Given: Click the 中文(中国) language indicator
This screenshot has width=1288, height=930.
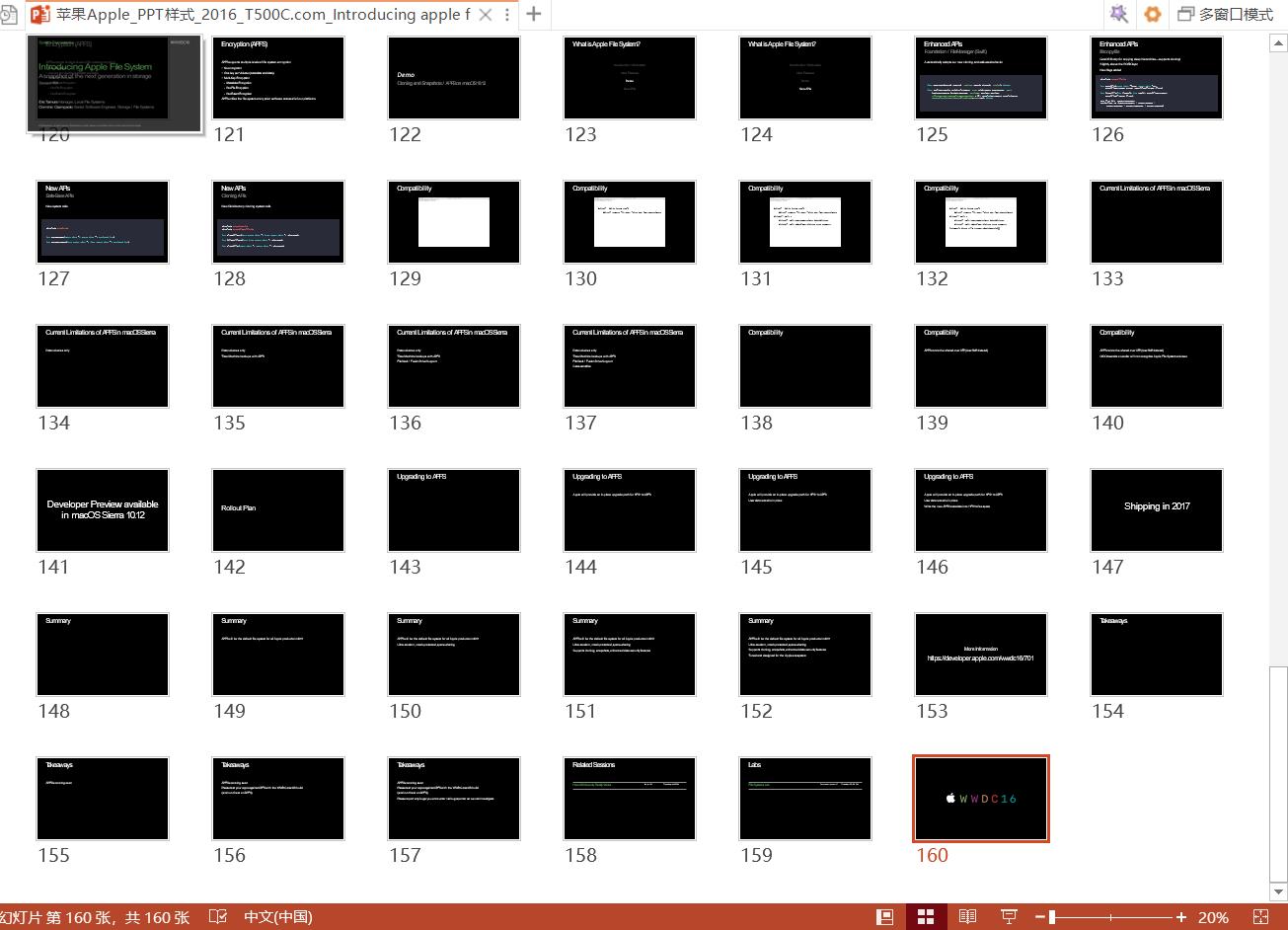Looking at the screenshot, I should [x=278, y=917].
